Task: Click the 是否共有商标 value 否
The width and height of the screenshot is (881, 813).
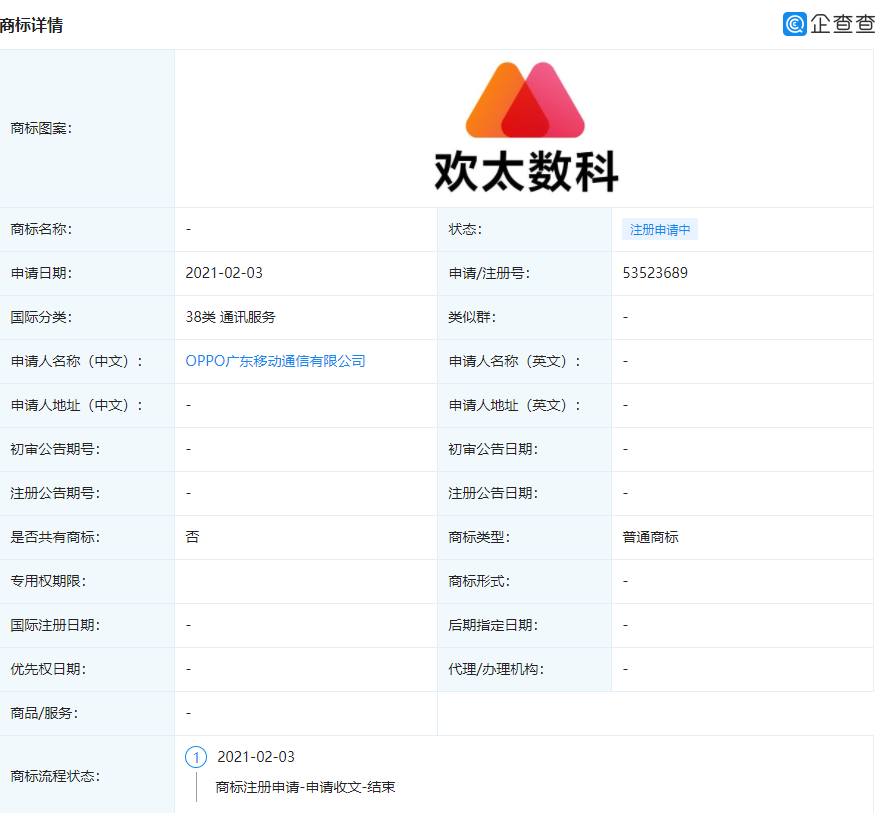Action: 190,537
